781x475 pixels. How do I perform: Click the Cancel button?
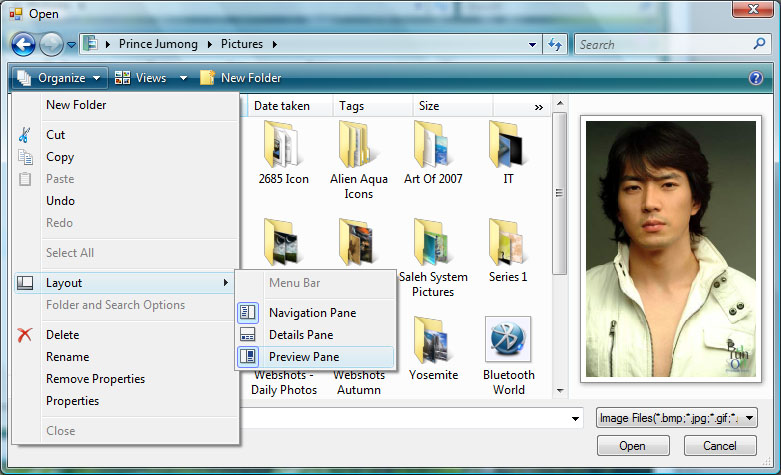tap(720, 446)
